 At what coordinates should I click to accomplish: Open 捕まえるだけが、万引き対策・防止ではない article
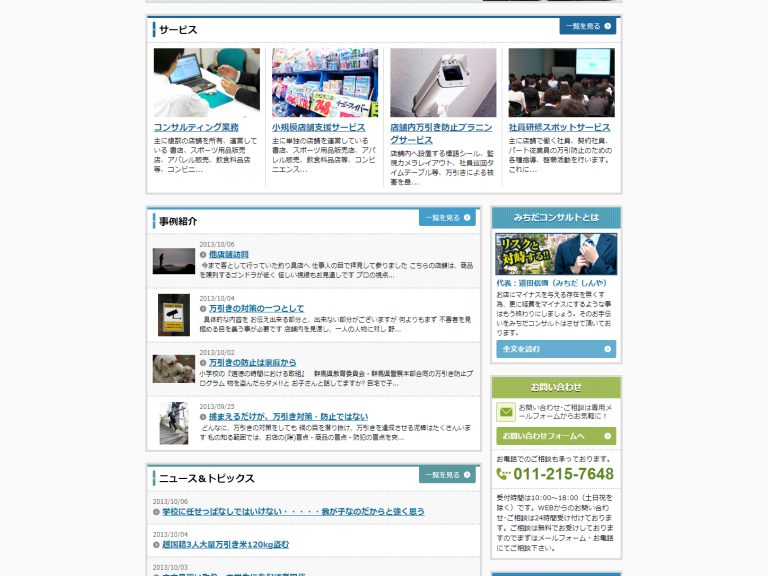[288, 416]
